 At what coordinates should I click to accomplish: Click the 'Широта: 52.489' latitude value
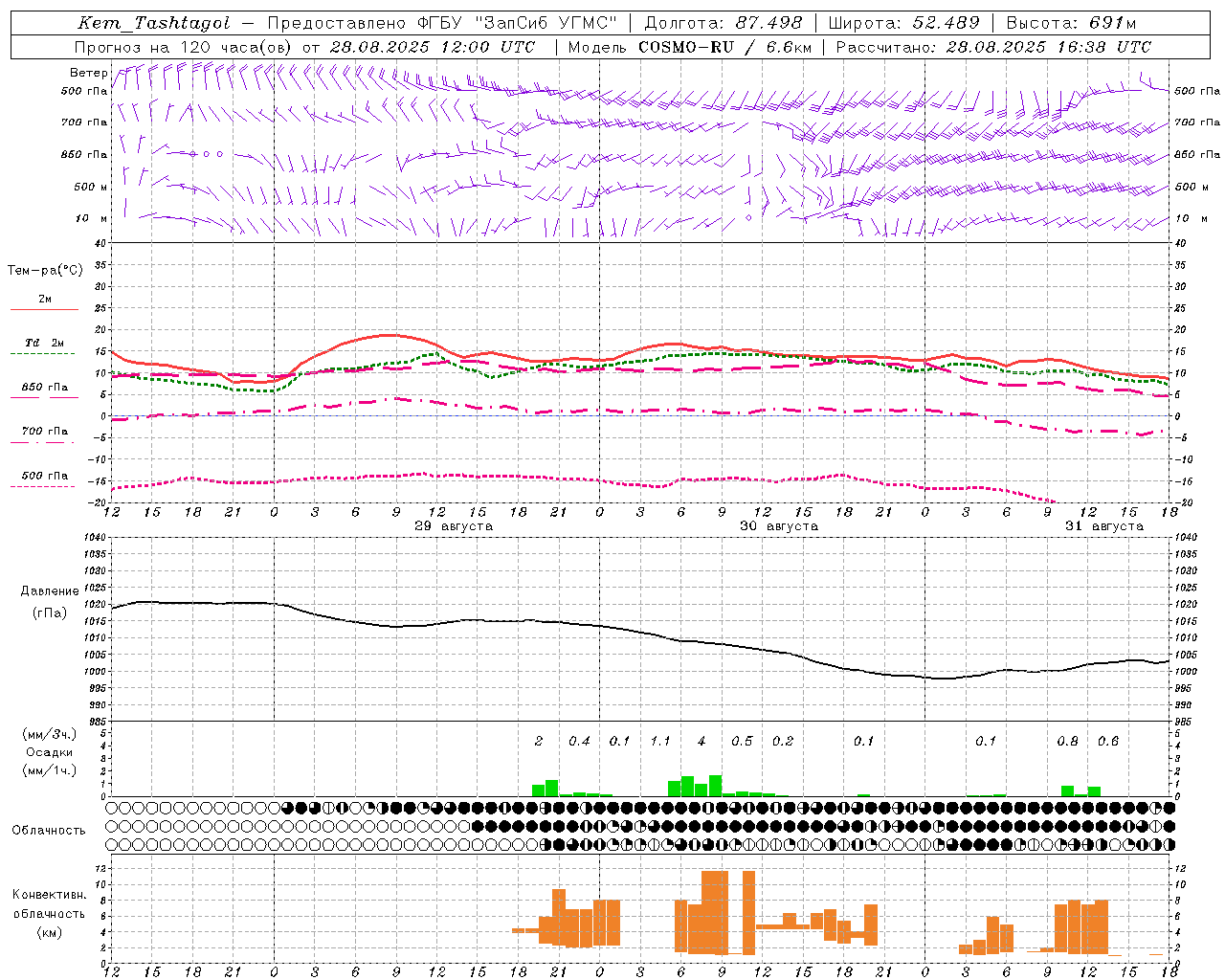903,23
